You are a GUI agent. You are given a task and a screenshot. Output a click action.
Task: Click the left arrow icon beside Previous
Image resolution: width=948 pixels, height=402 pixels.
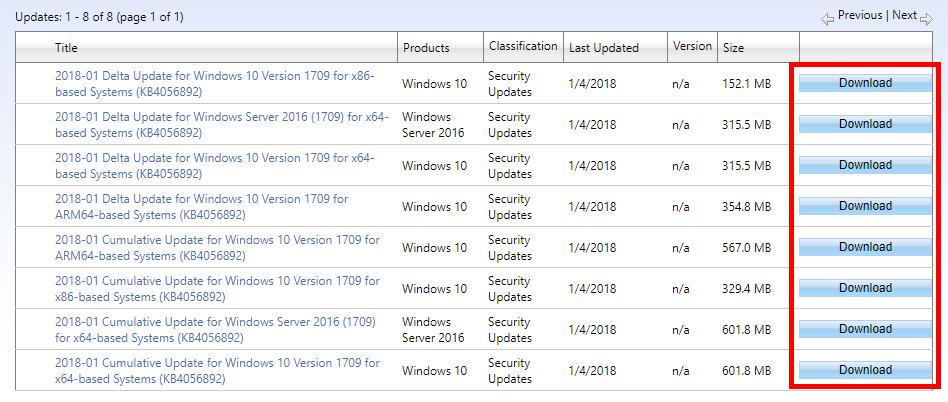coord(827,18)
